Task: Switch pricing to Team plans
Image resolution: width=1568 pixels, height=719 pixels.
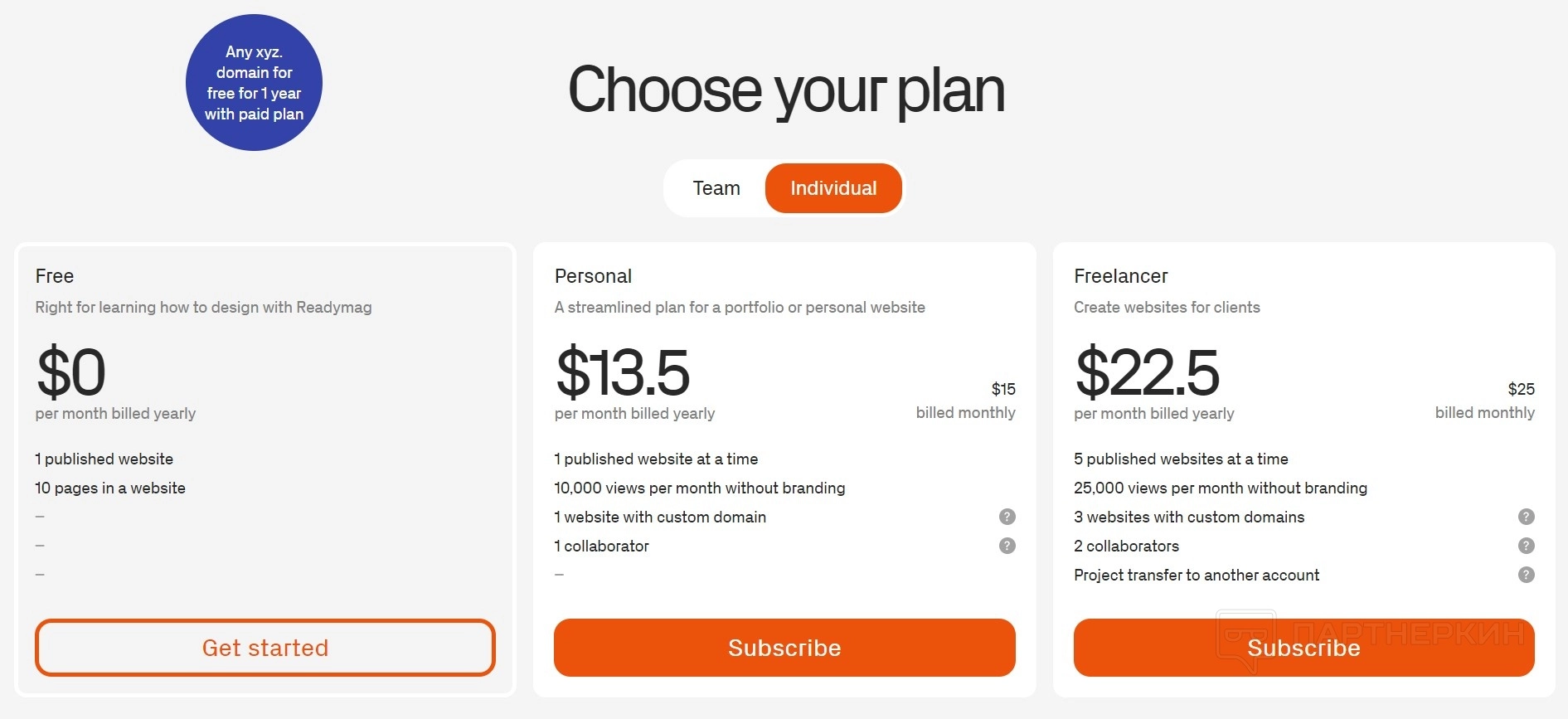Action: click(x=716, y=188)
